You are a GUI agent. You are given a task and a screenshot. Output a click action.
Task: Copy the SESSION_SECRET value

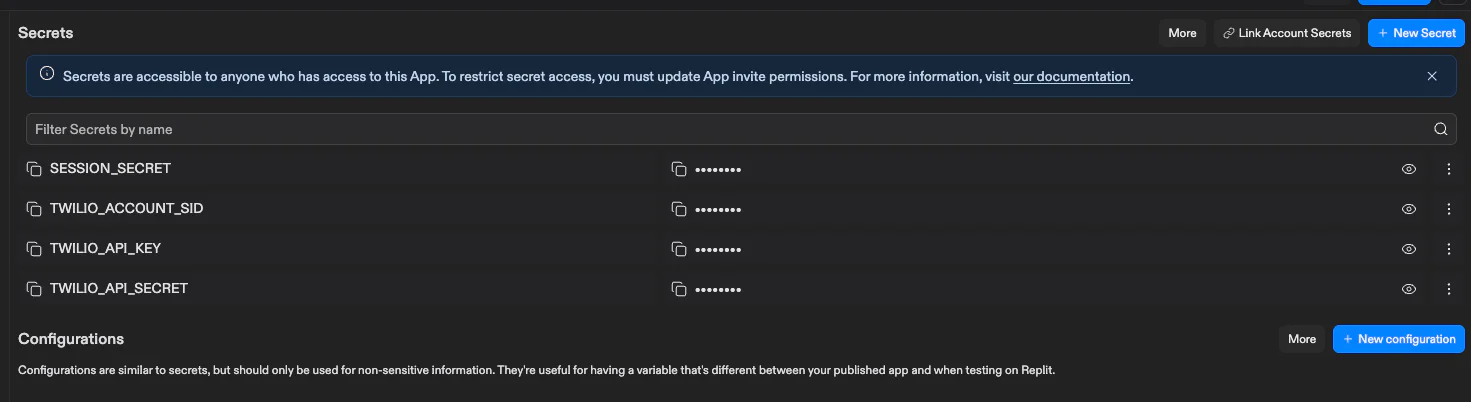[679, 169]
